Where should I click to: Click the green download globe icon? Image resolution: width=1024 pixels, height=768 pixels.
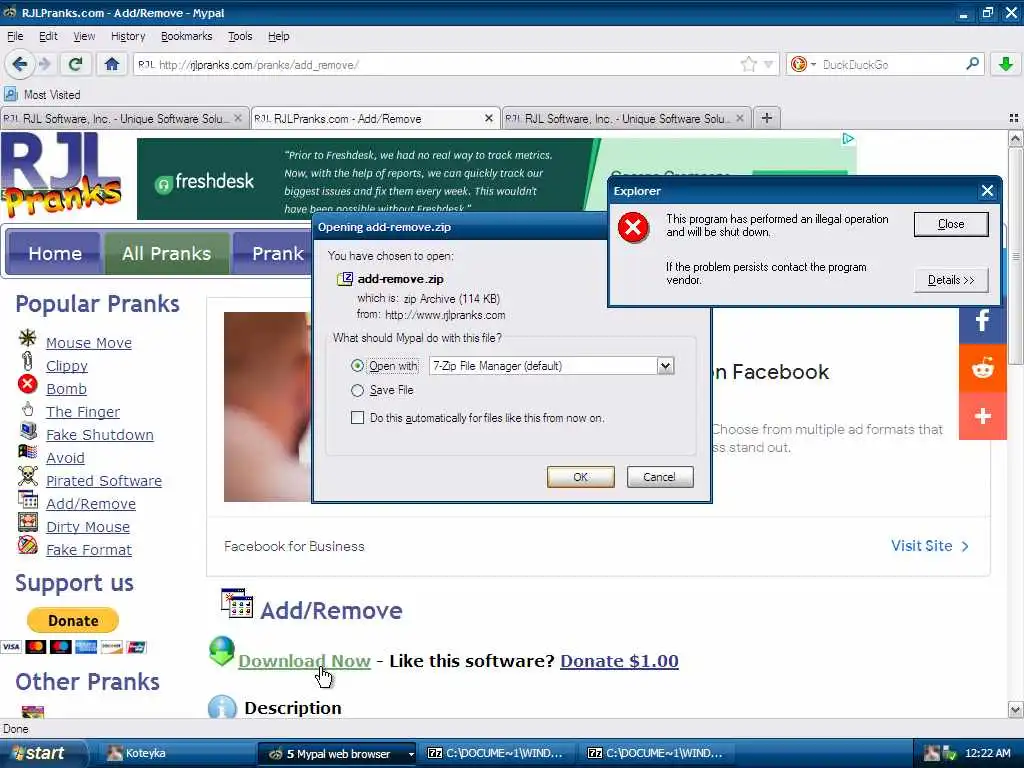pos(222,651)
